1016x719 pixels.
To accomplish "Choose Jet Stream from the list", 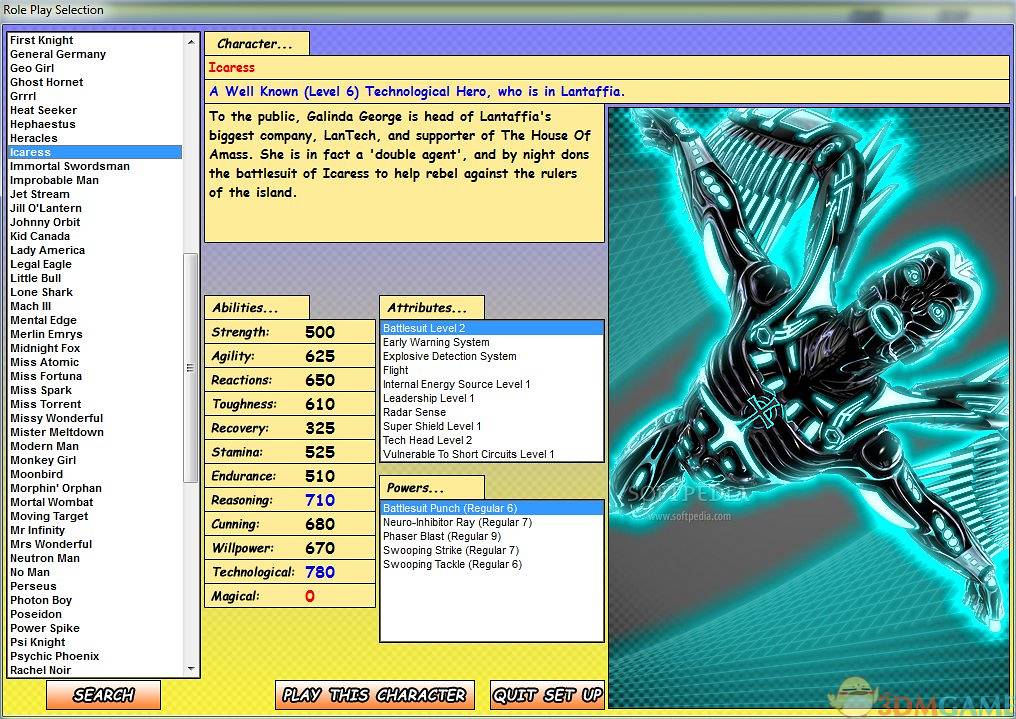I will pyautogui.click(x=40, y=194).
